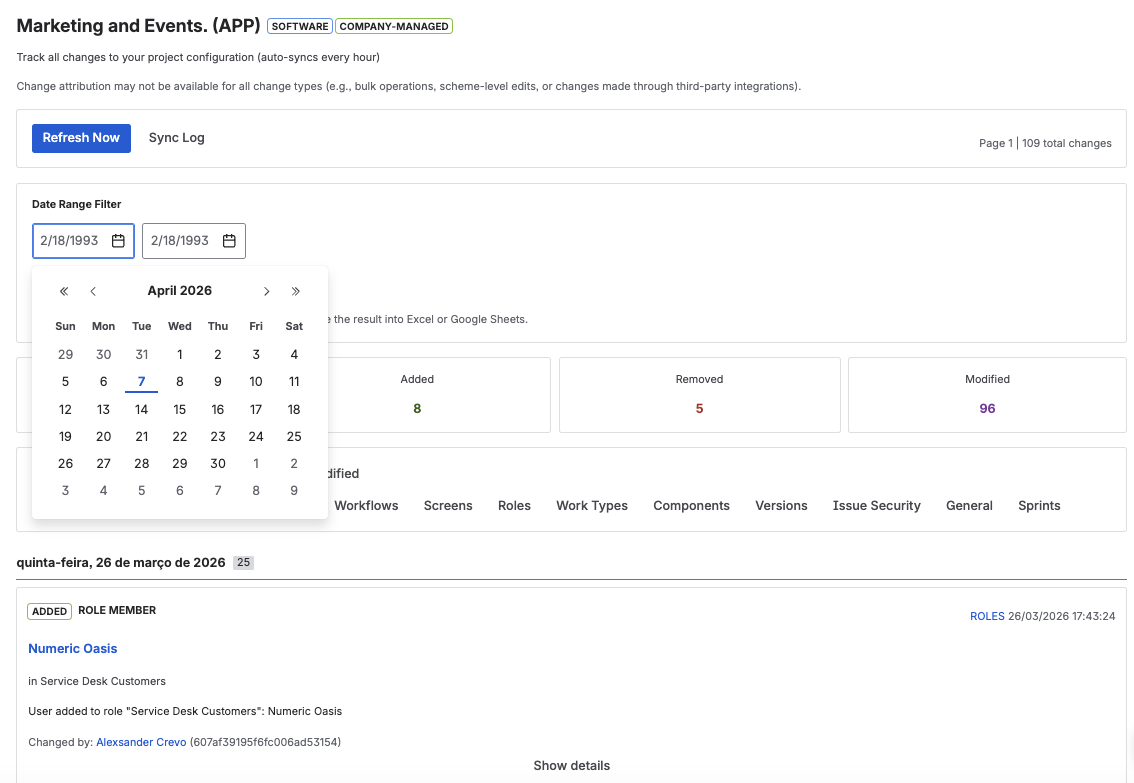Switch to the Workflows tab
Image resolution: width=1134 pixels, height=783 pixels.
click(x=366, y=506)
